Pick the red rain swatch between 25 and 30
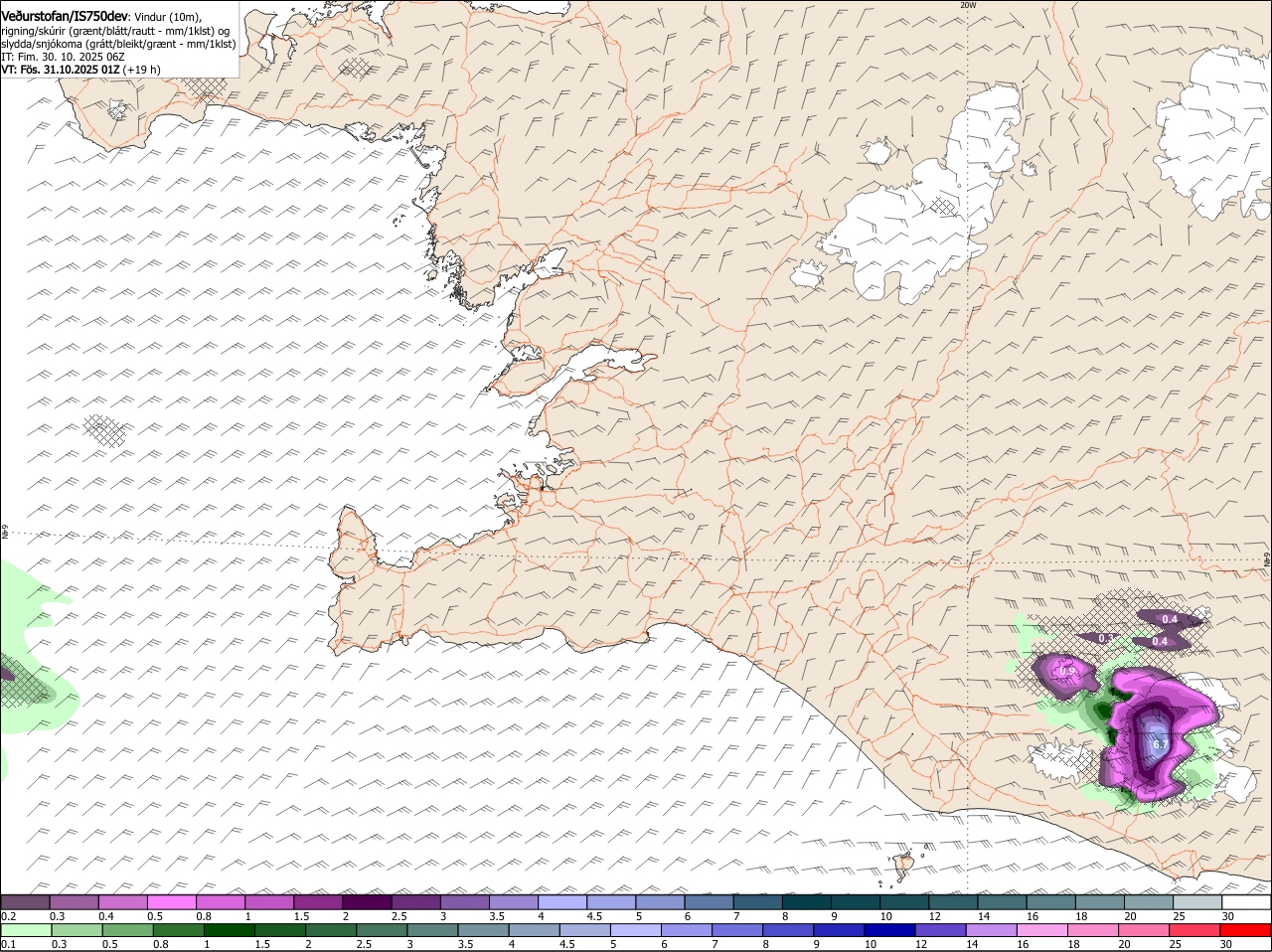 (1192, 930)
